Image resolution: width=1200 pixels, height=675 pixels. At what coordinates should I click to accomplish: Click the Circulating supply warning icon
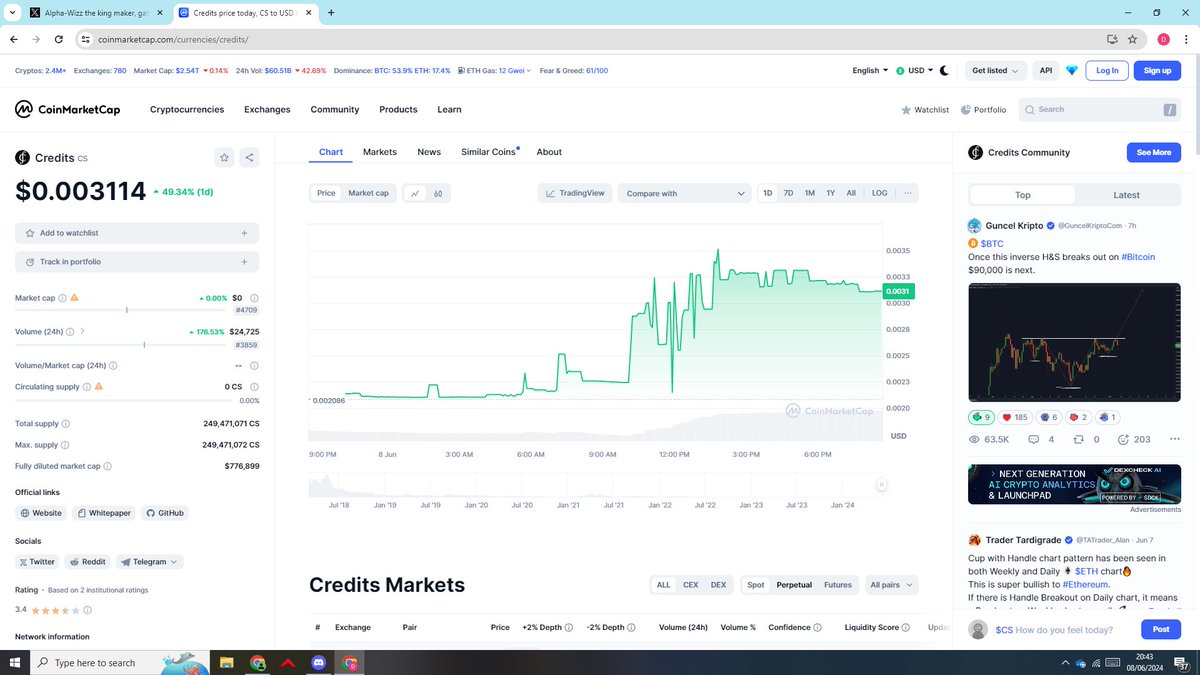[x=98, y=386]
